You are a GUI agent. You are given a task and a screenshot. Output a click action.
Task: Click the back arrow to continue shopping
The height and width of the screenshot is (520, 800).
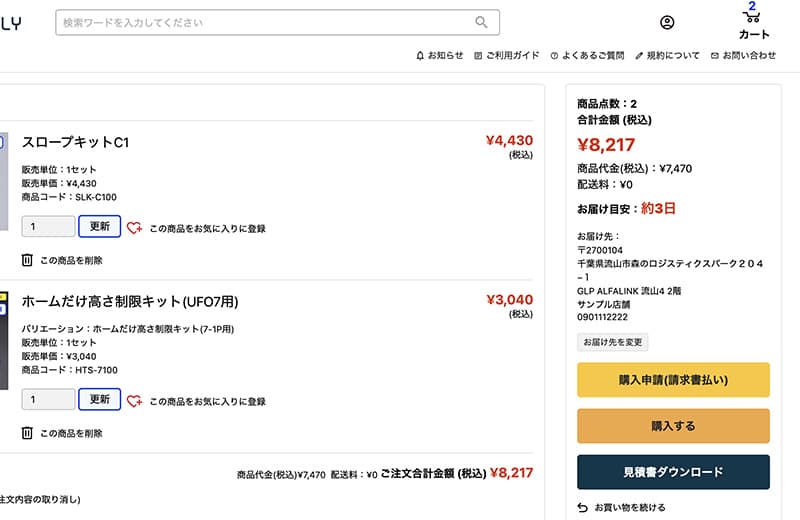tap(584, 507)
